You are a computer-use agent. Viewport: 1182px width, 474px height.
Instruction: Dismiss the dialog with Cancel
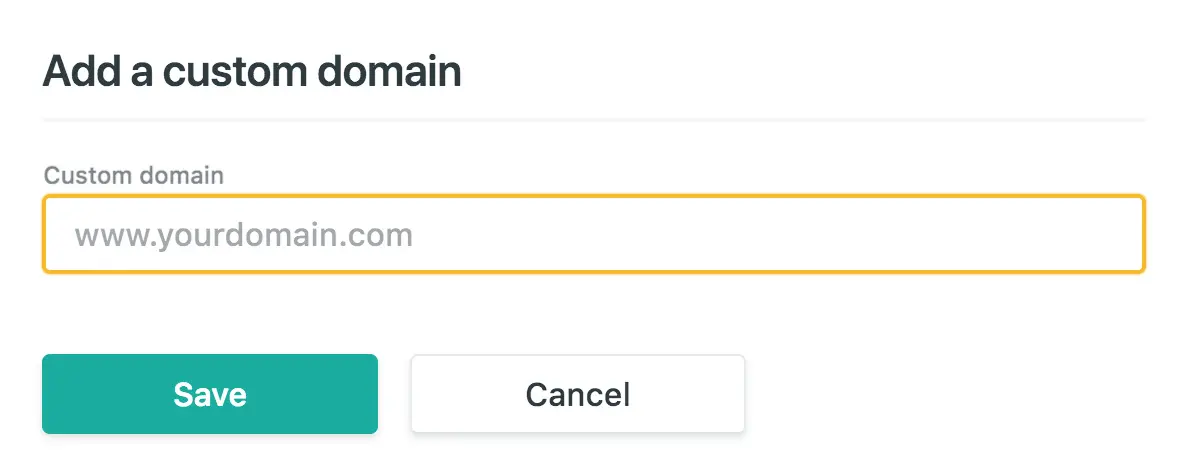pyautogui.click(x=578, y=394)
